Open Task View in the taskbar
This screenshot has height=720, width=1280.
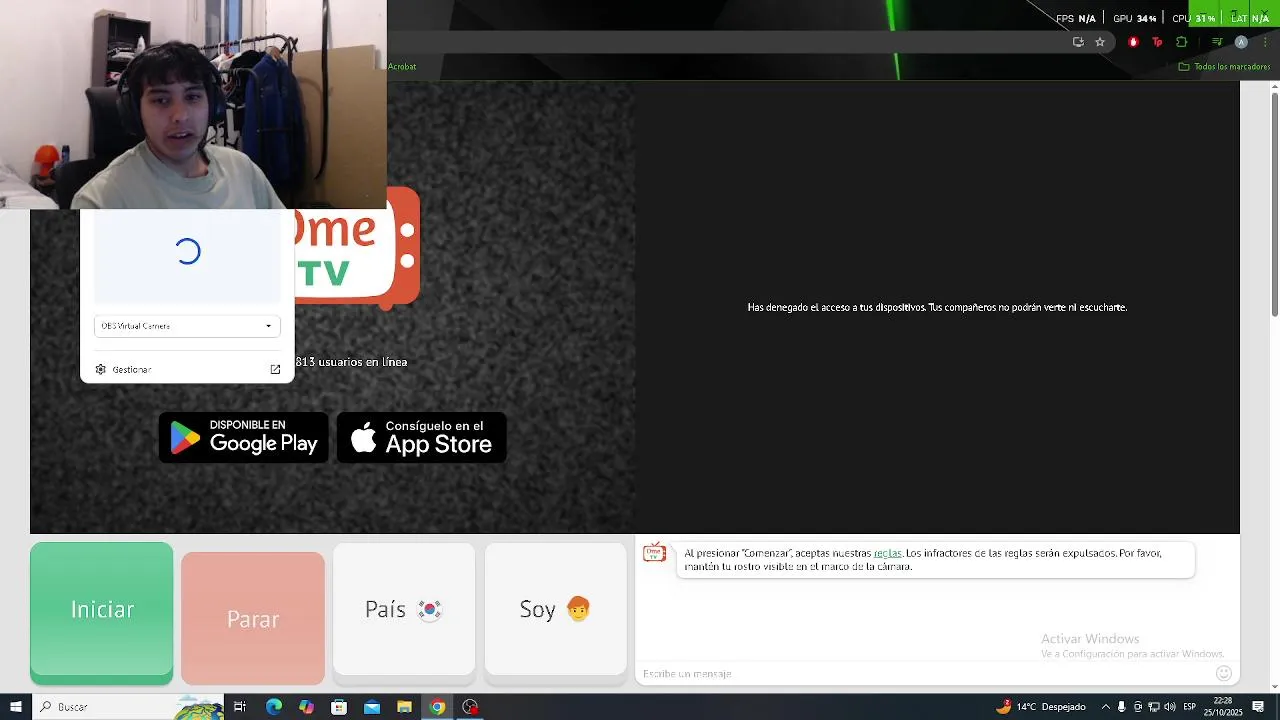point(240,707)
